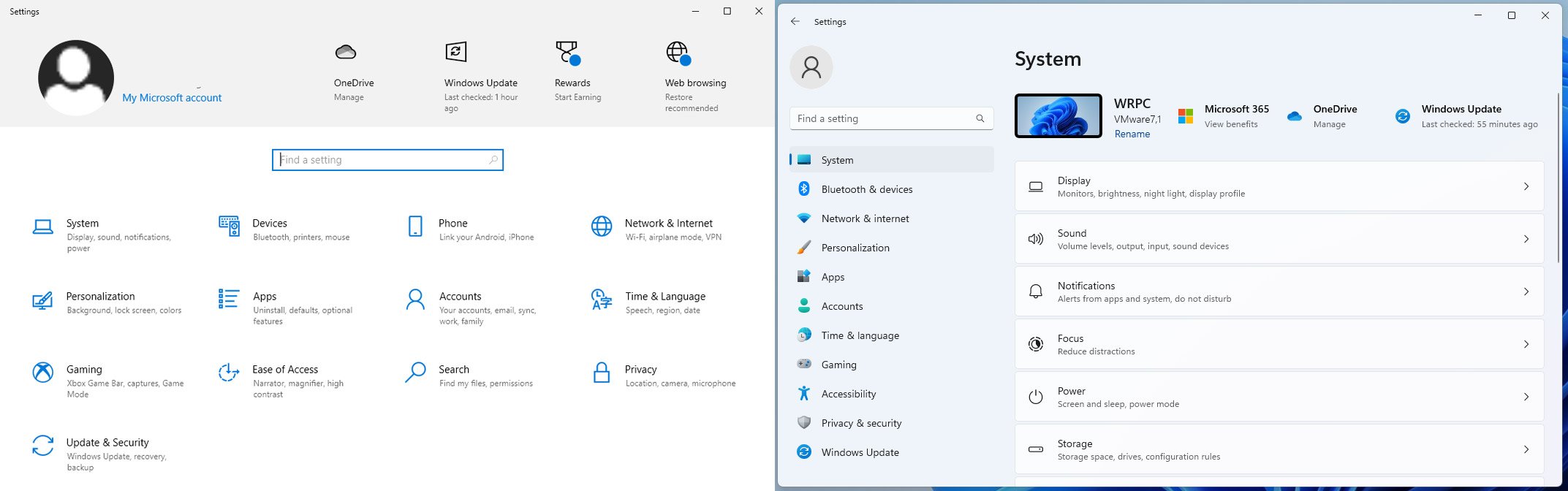Open Apps list icon in Windows 10 Settings
This screenshot has width=1568, height=491.
coord(229,299)
